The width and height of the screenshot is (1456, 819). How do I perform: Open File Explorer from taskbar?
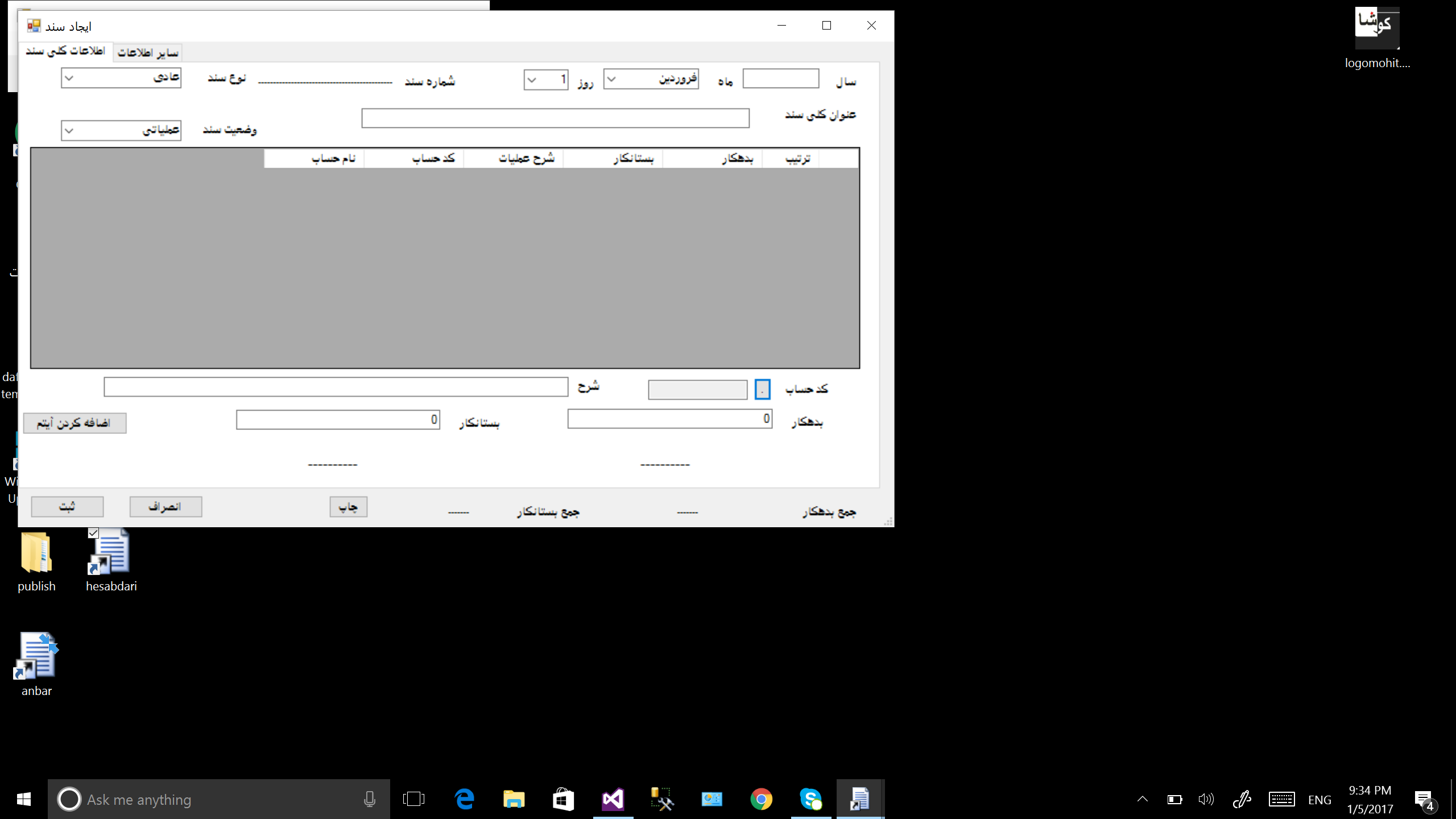pos(514,799)
